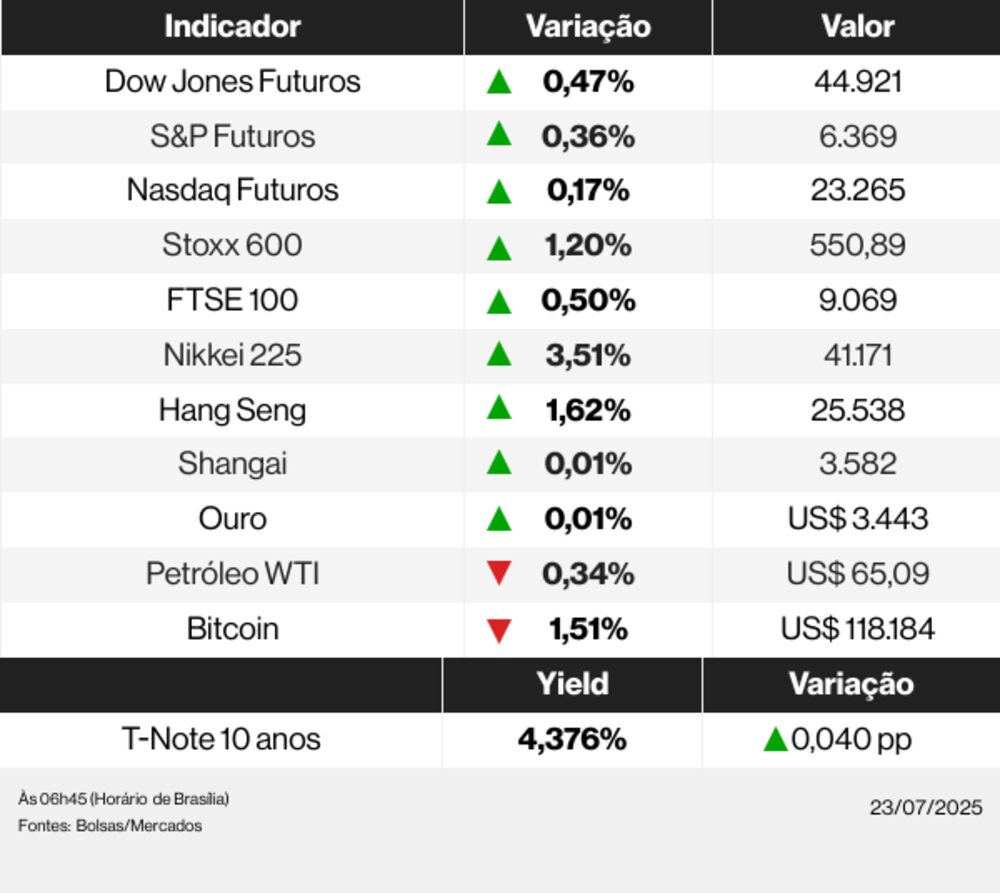Image resolution: width=1000 pixels, height=893 pixels.
Task: Click the green up arrow beside Nikkei 225
Action: tap(499, 355)
